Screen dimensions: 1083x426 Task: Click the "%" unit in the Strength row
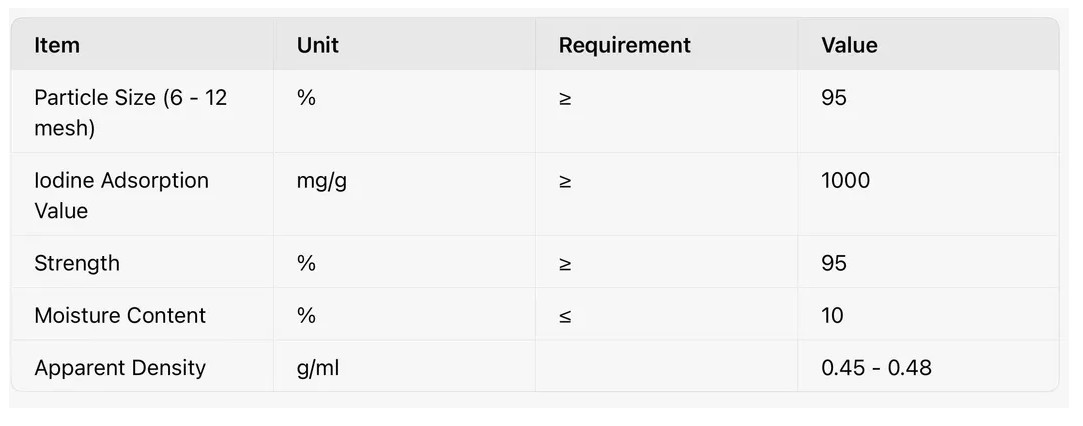tap(306, 263)
